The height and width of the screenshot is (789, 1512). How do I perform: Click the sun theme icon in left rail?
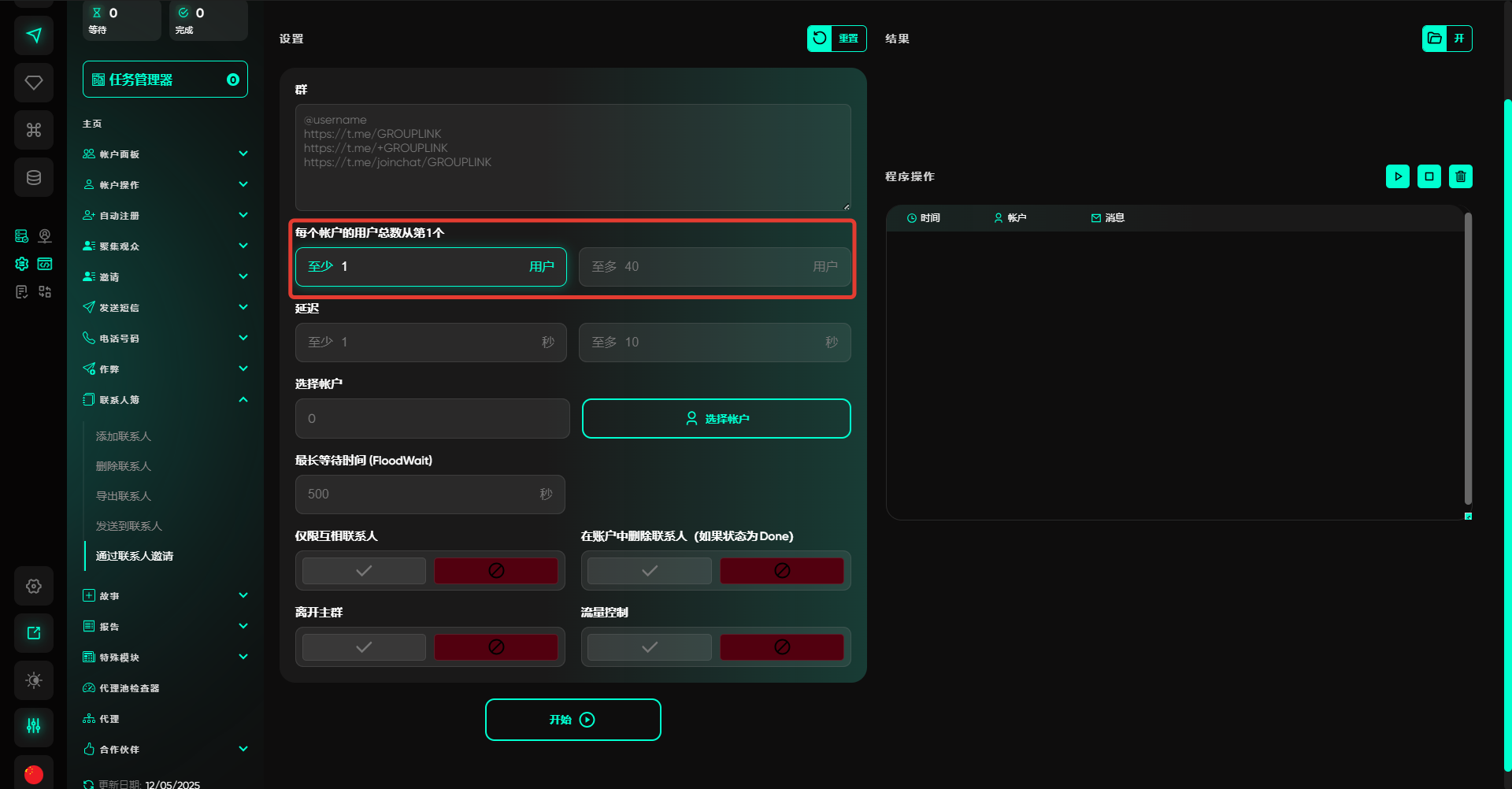(34, 680)
